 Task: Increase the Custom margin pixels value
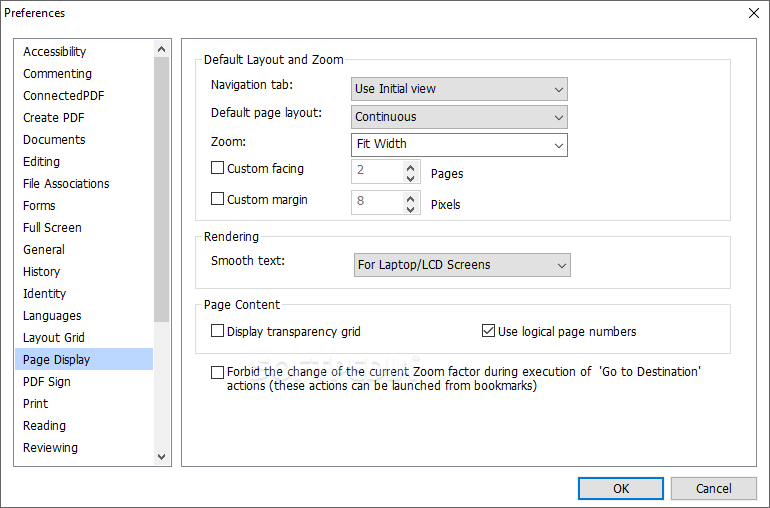(x=411, y=198)
